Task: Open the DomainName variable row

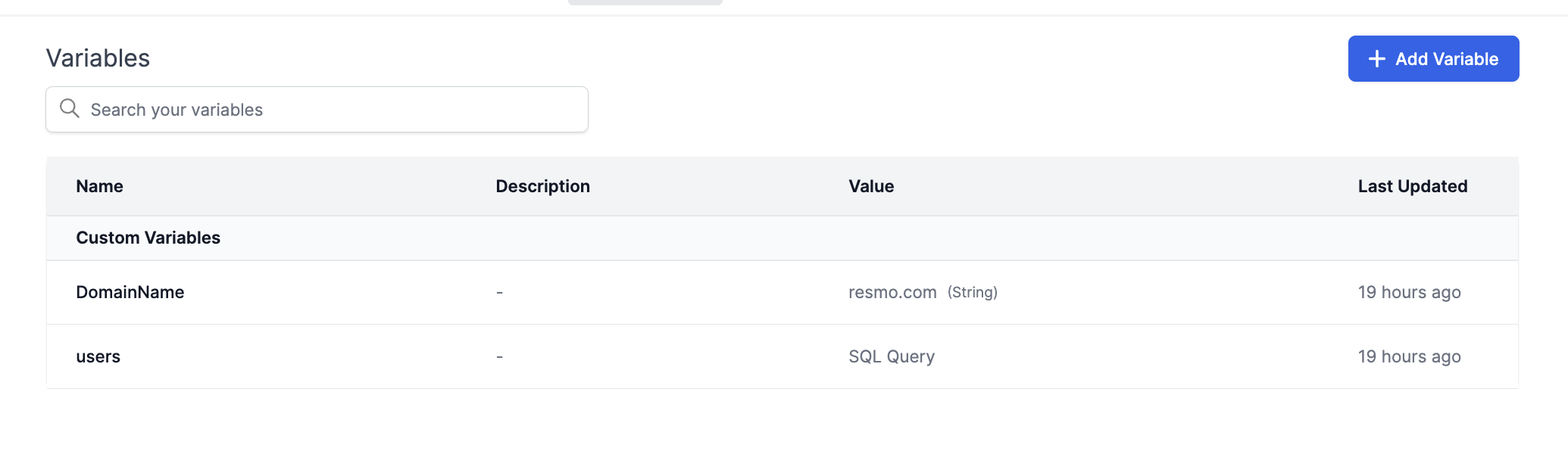Action: click(x=782, y=293)
